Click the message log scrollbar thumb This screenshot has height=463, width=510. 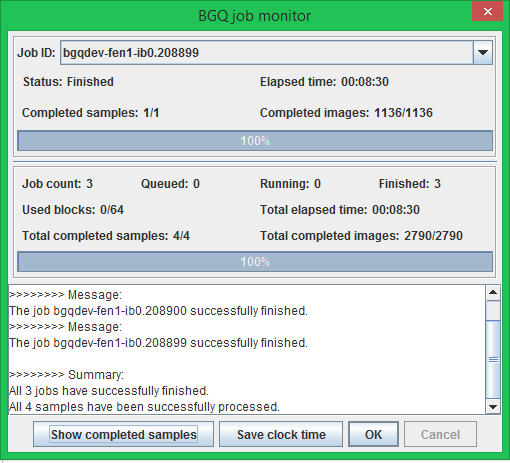click(x=493, y=359)
